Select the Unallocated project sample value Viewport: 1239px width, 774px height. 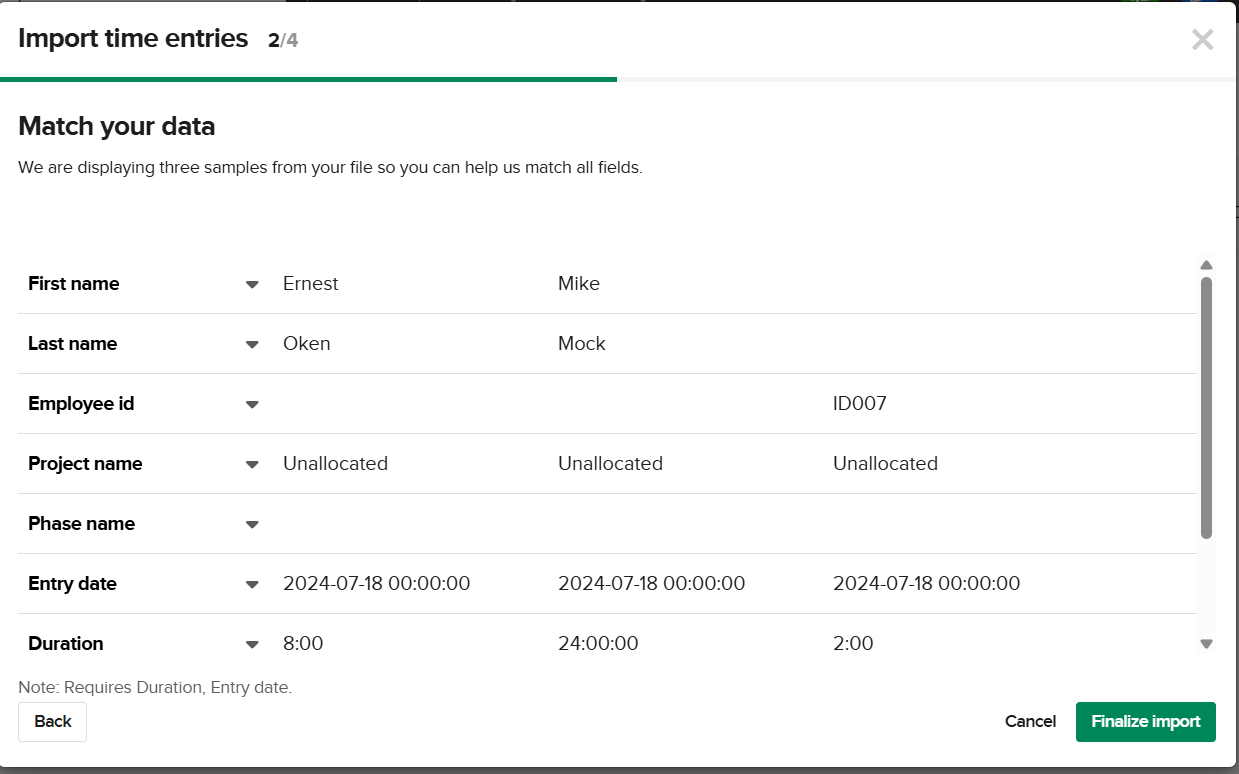click(335, 463)
